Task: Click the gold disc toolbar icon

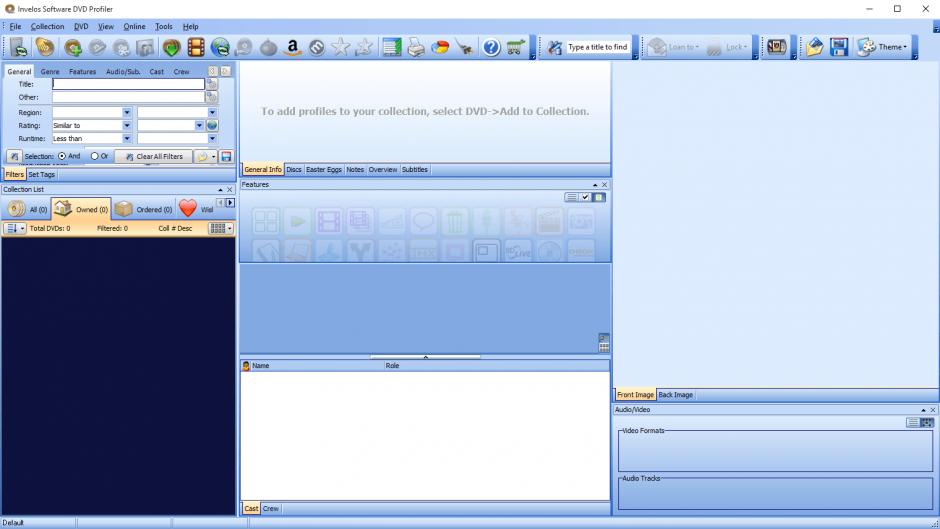Action: tap(44, 47)
